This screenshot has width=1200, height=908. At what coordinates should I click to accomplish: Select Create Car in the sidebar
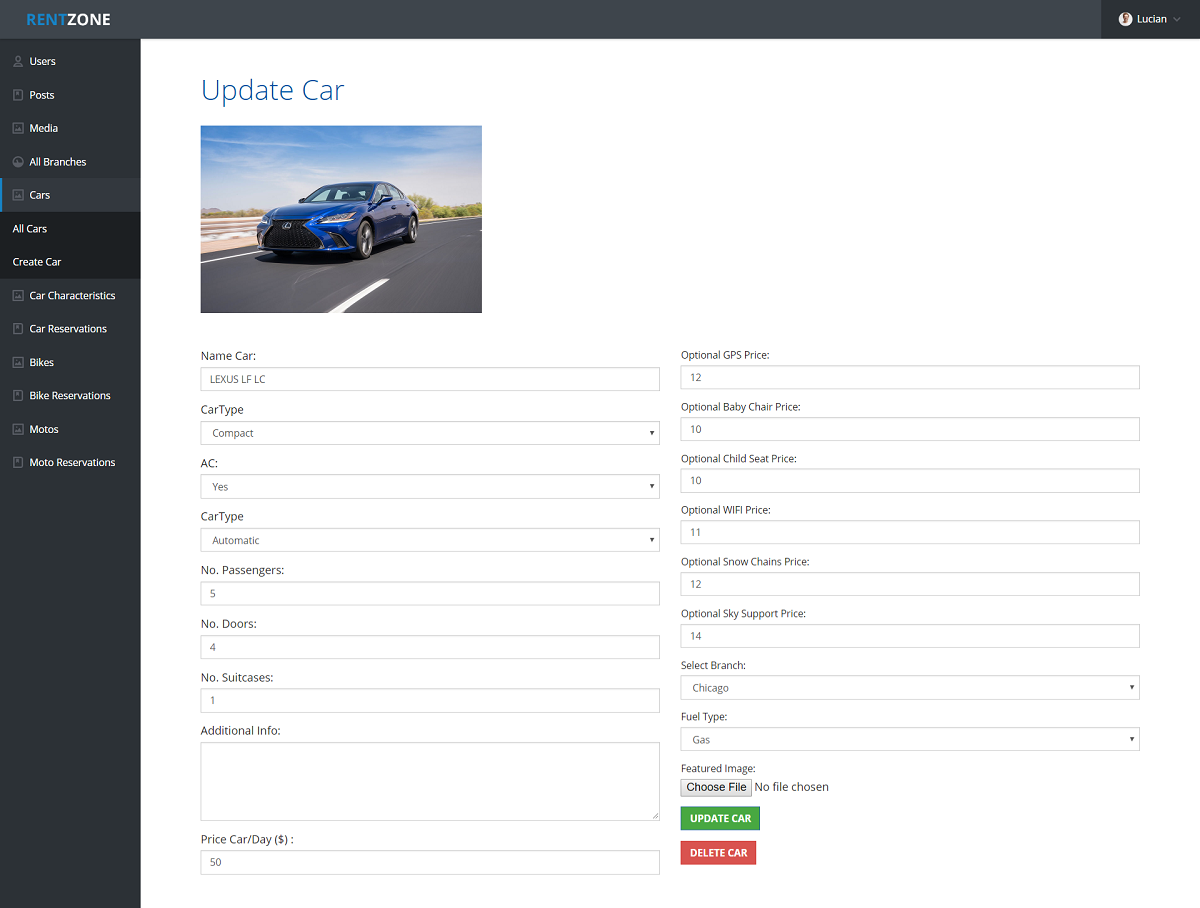click(37, 262)
